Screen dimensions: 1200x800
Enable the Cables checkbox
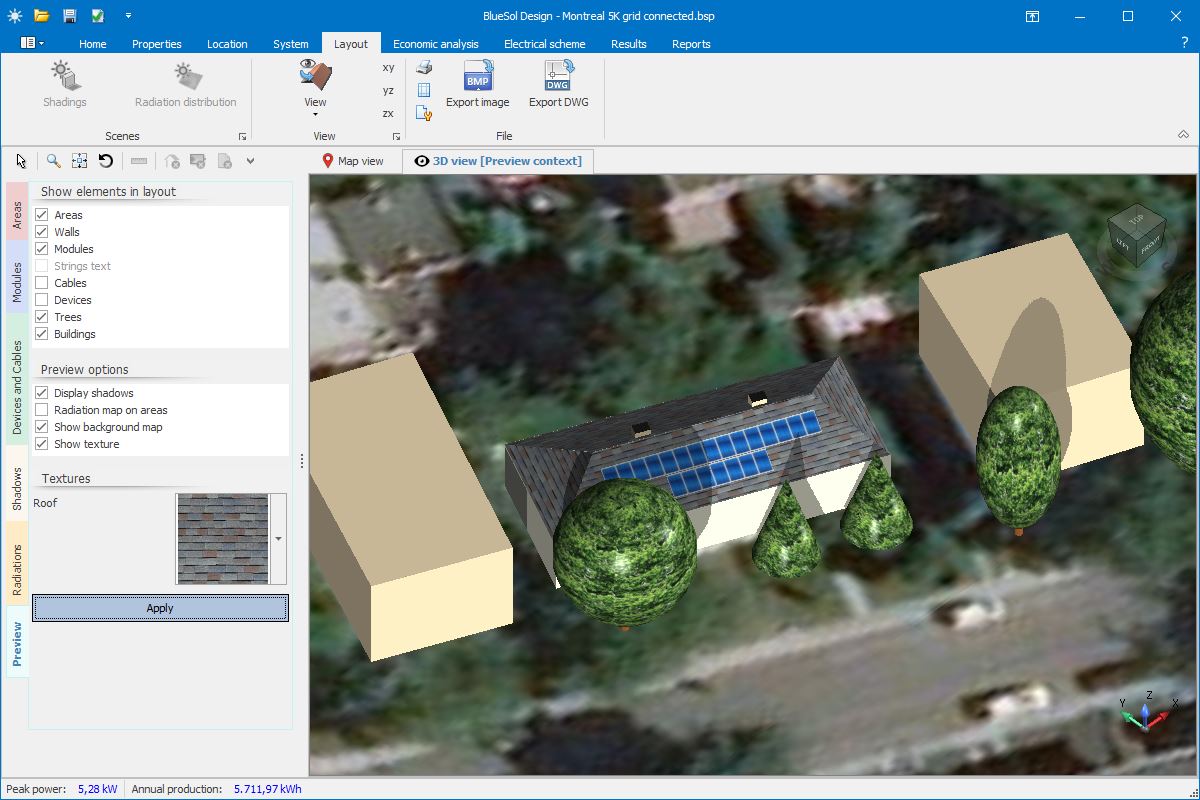click(x=42, y=283)
